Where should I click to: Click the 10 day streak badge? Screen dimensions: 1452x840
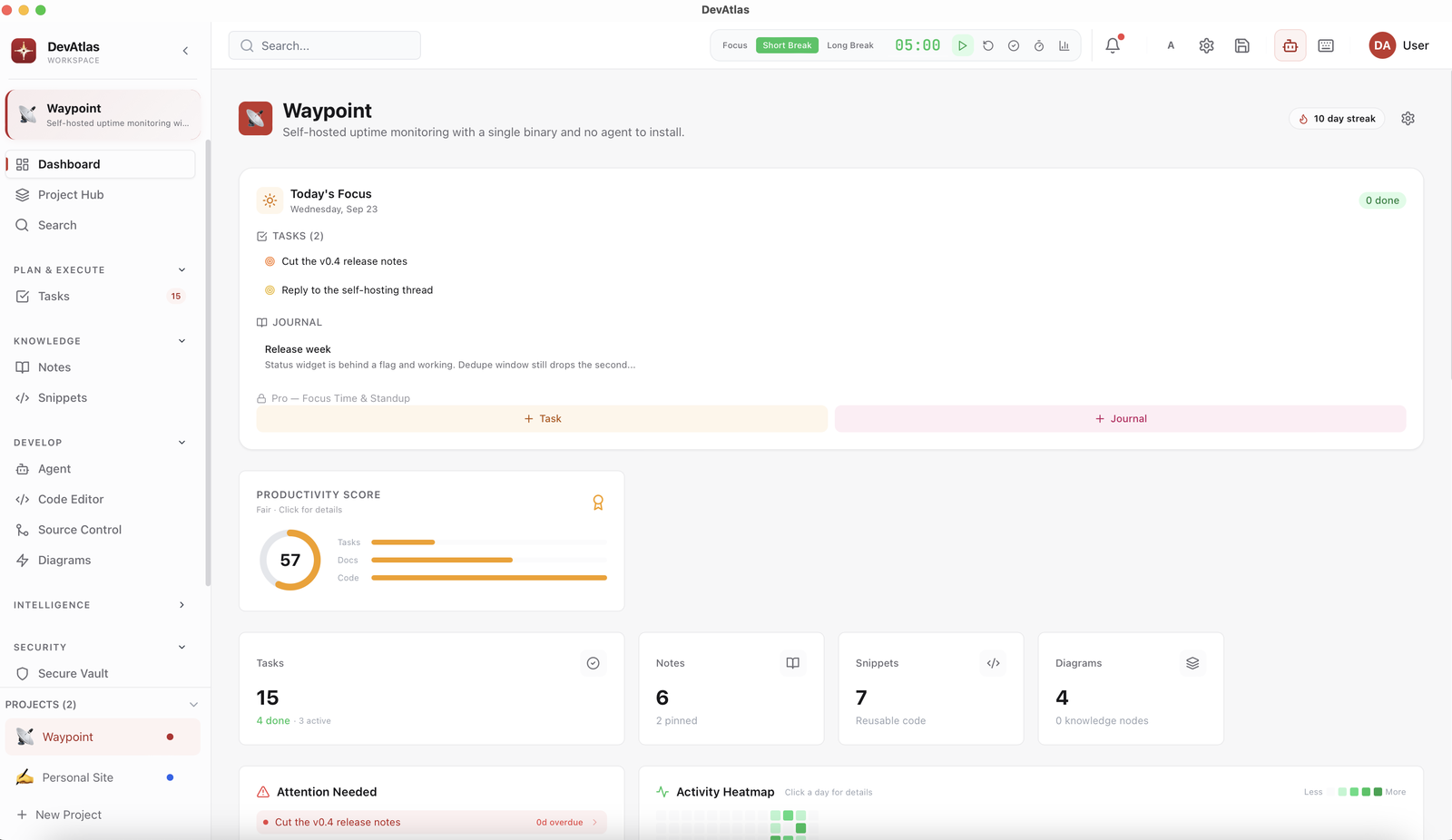point(1337,119)
